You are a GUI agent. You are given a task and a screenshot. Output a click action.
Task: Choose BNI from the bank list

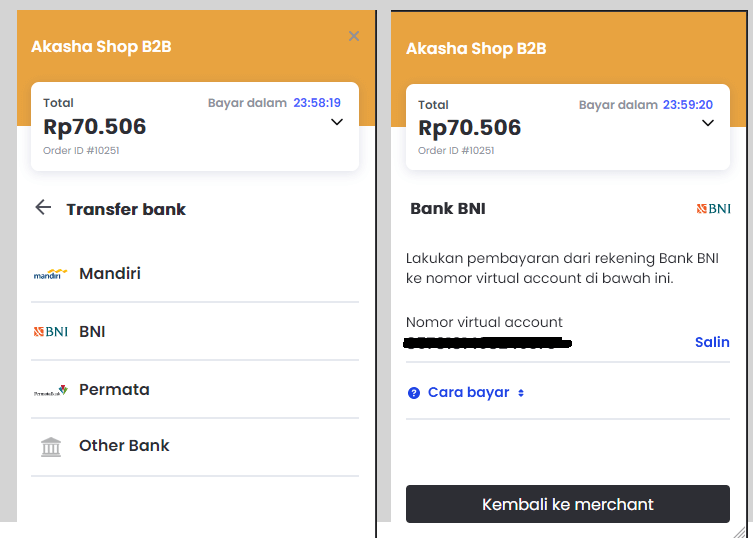point(92,332)
